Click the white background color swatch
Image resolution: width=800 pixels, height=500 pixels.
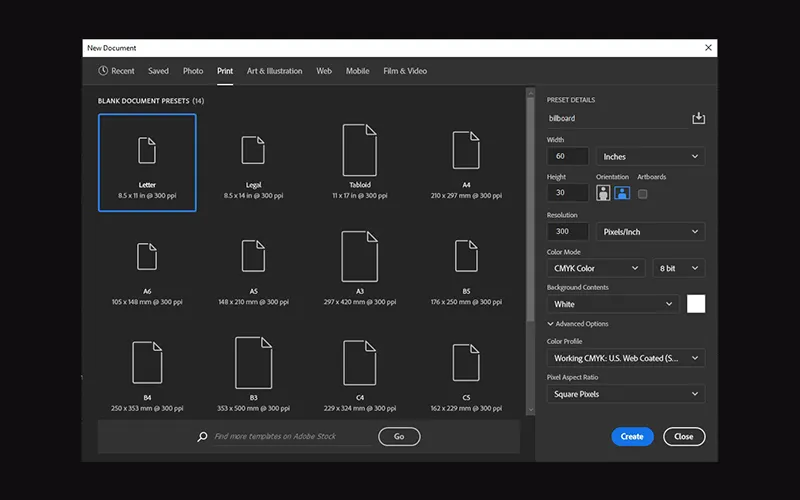pos(696,304)
